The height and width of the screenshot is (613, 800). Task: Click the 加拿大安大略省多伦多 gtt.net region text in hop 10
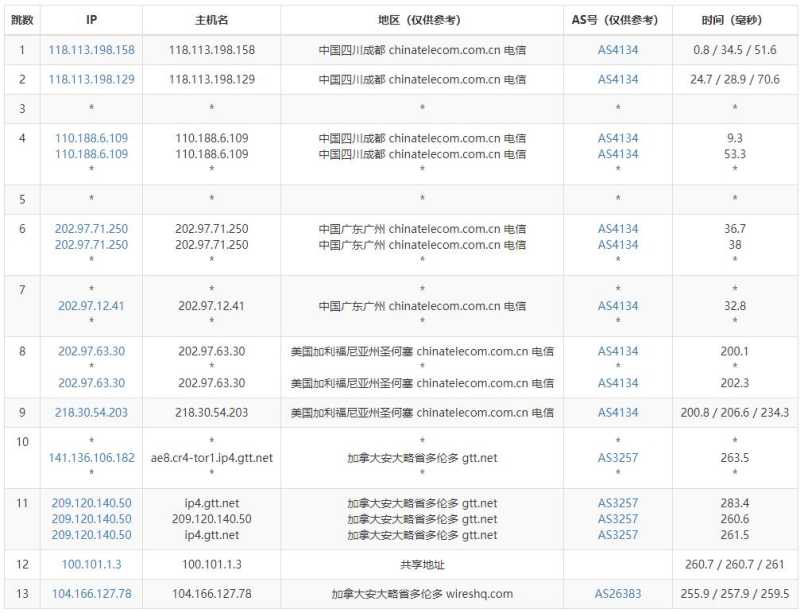point(422,458)
